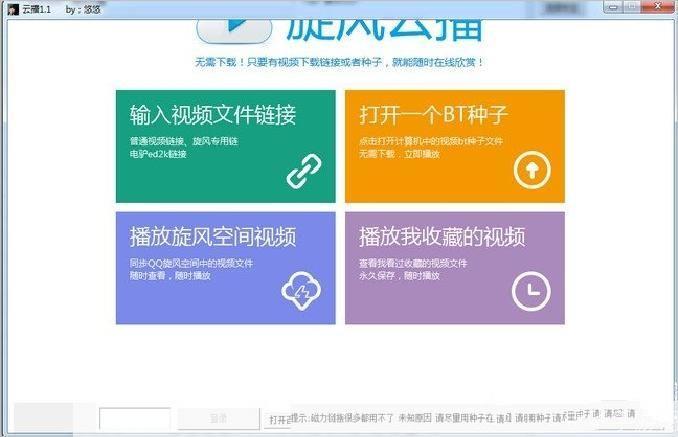
Task: Click the greyed button beside the bottom input box
Action: coord(218,418)
